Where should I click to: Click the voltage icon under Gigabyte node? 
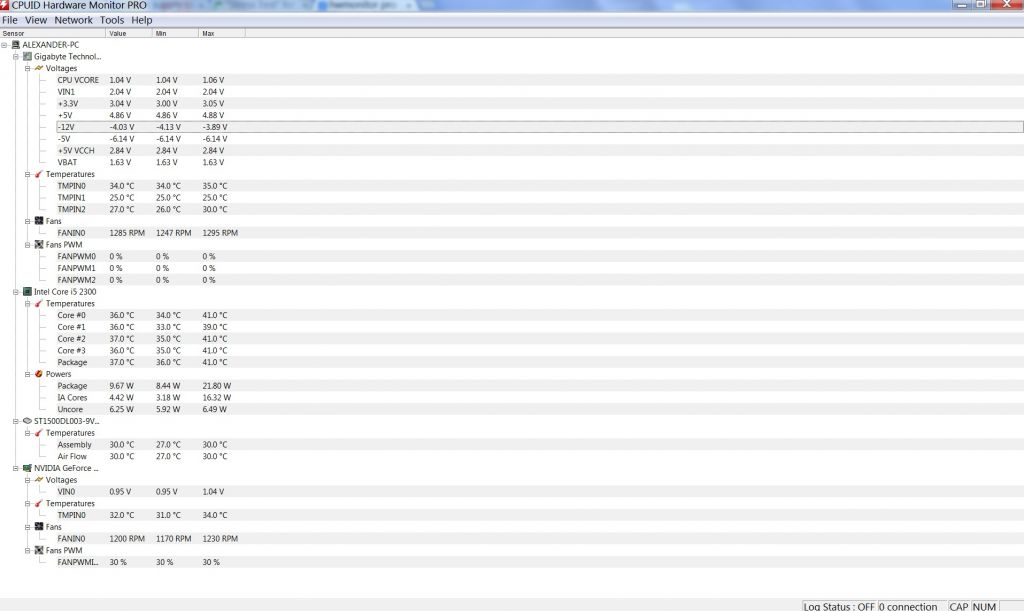pyautogui.click(x=39, y=68)
